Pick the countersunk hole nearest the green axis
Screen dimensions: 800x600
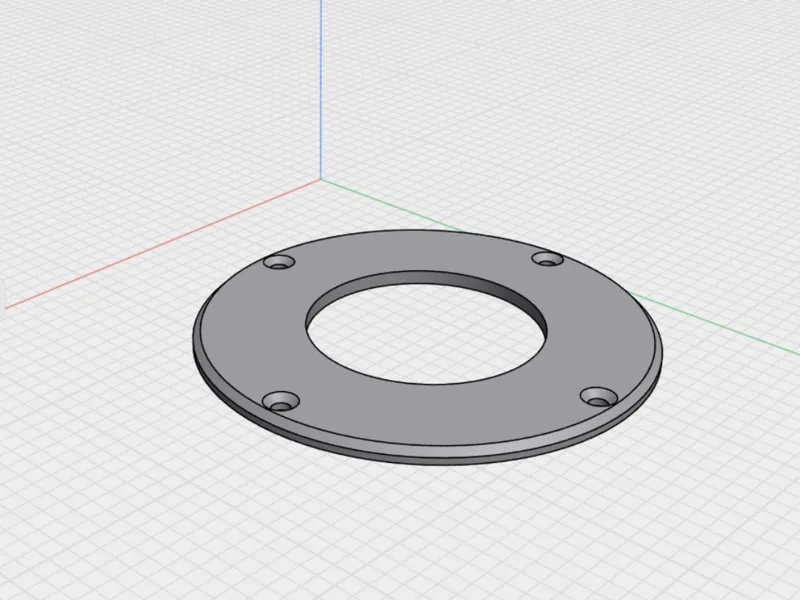pyautogui.click(x=547, y=259)
